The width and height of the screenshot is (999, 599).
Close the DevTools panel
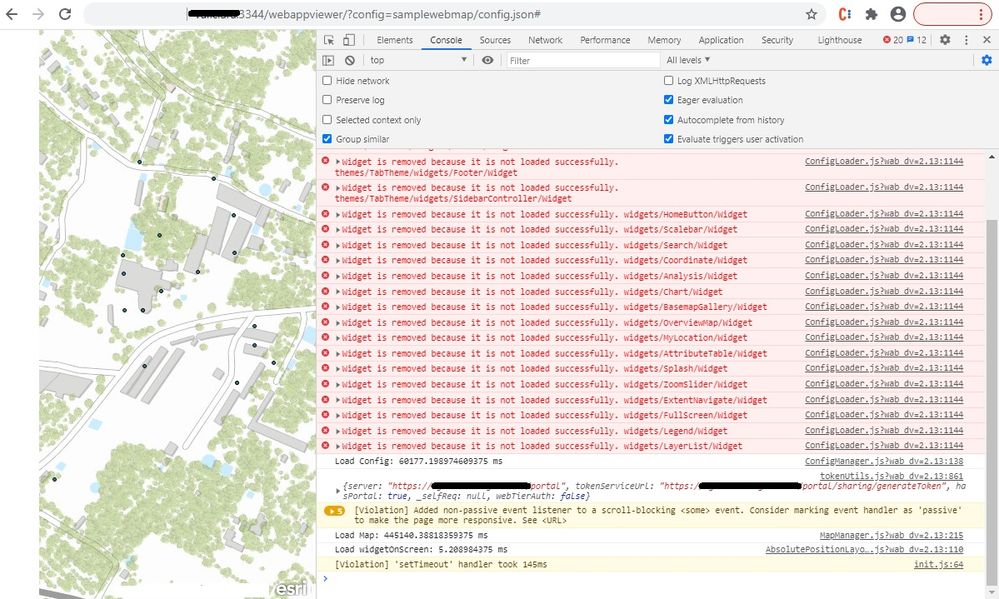click(x=987, y=40)
